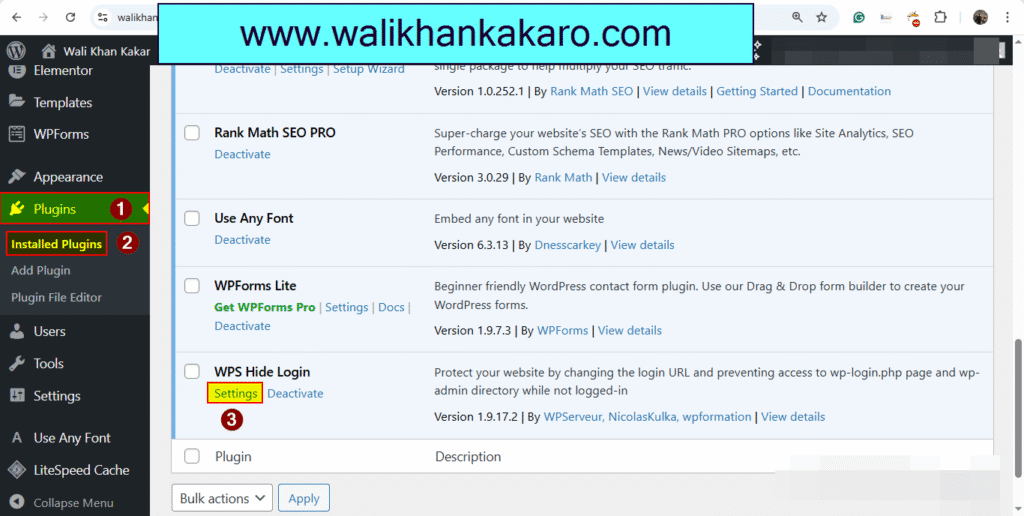Tick the Rank Math SEO PRO checkbox
Screen dimensions: 1024x516
191,133
